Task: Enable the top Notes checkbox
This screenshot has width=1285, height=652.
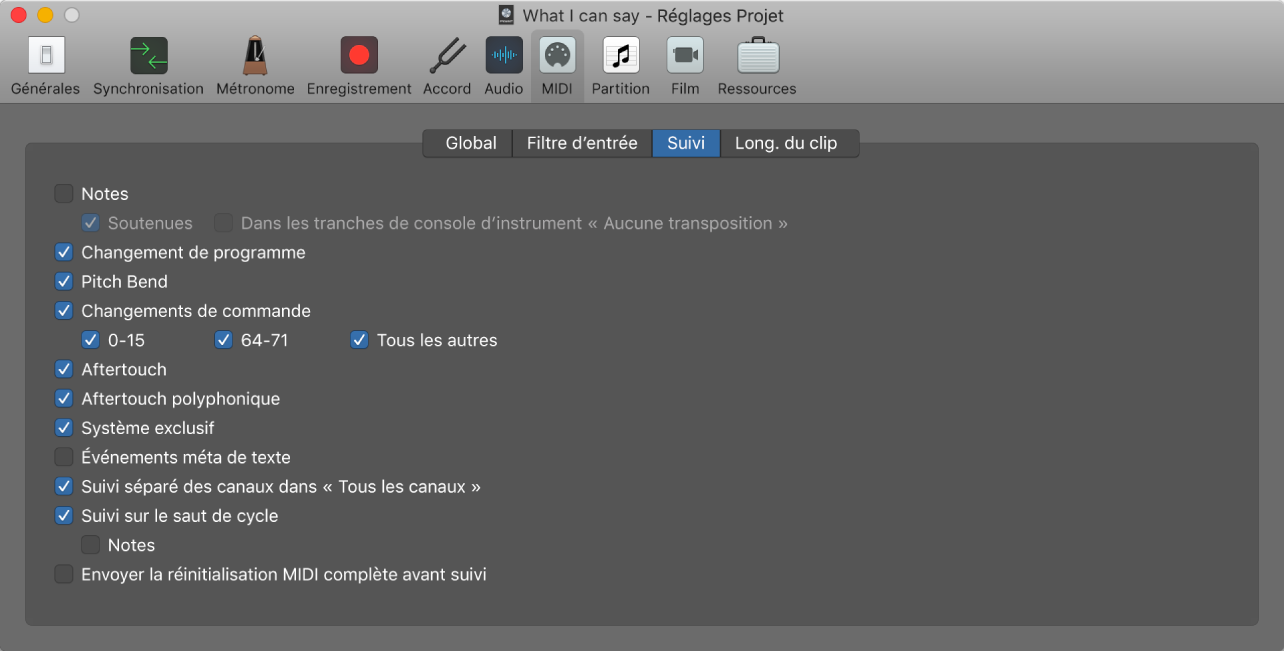Action: pos(64,193)
